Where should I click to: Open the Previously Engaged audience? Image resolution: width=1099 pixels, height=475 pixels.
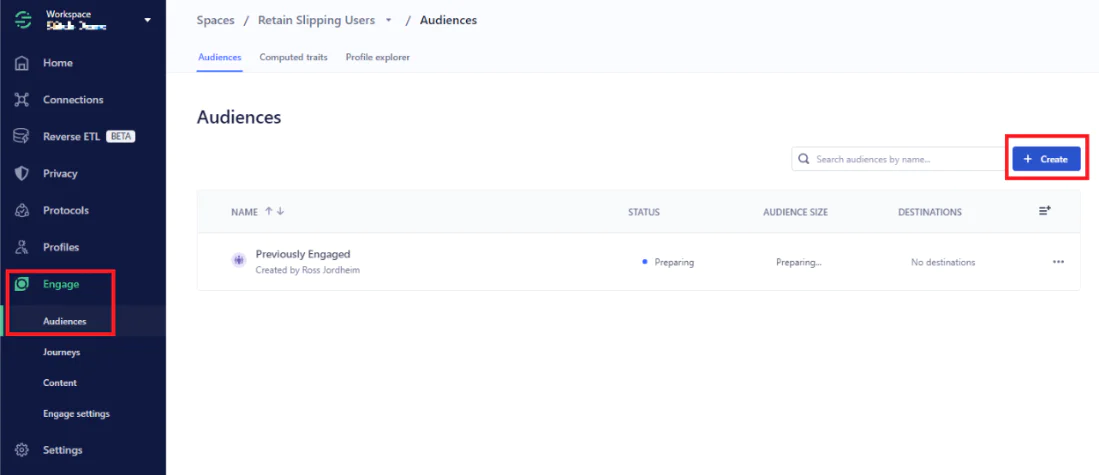tap(302, 254)
